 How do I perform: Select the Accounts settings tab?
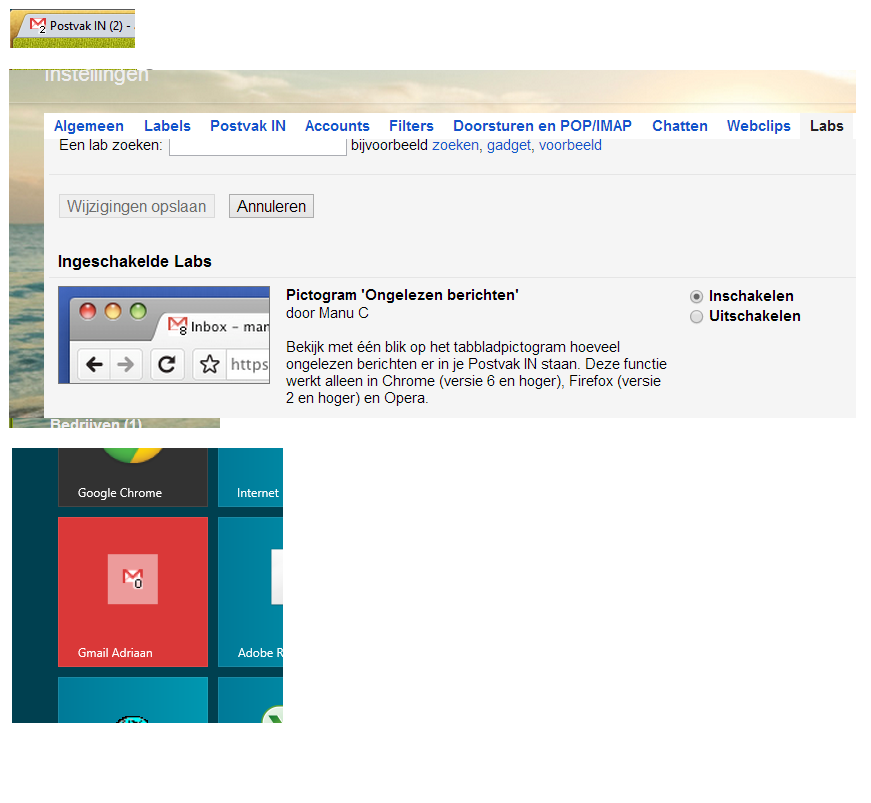coord(337,126)
